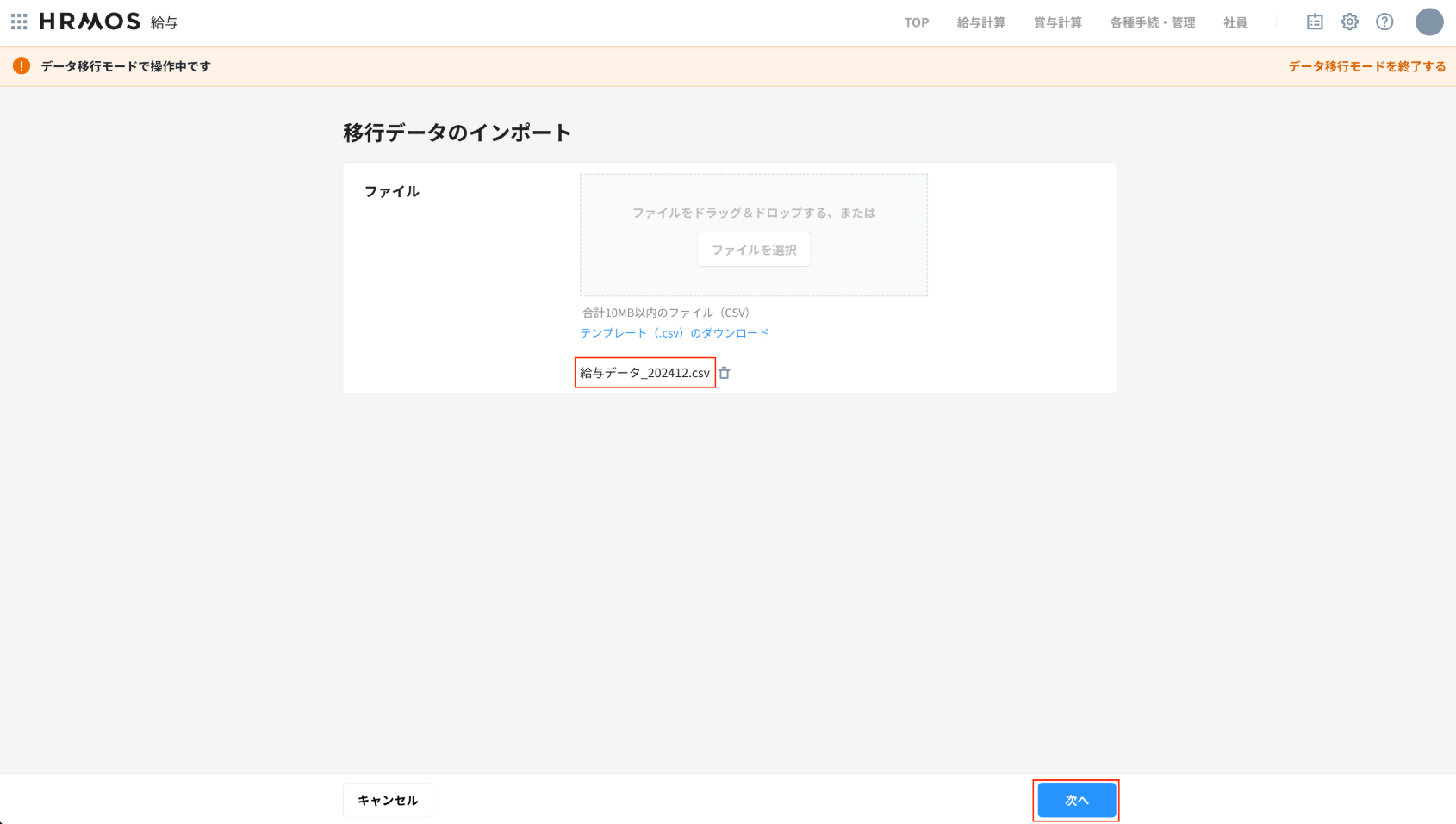Click the help question mark icon
Viewport: 1456px width, 824px height.
(1384, 22)
